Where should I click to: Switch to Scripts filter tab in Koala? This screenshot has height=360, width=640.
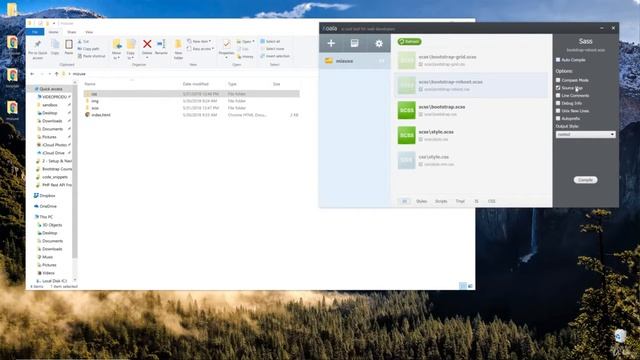coord(441,201)
